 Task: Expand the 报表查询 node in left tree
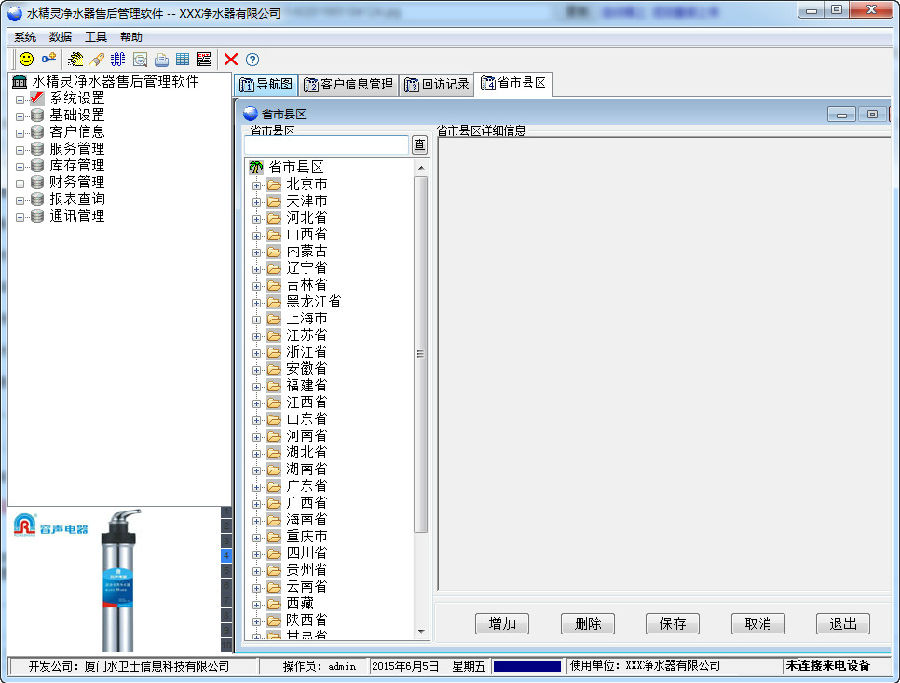20,201
